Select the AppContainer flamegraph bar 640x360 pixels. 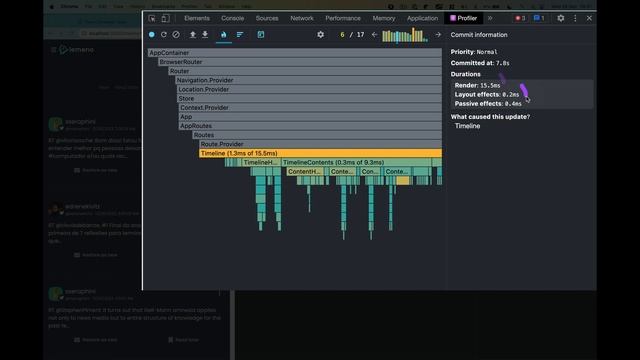295,53
